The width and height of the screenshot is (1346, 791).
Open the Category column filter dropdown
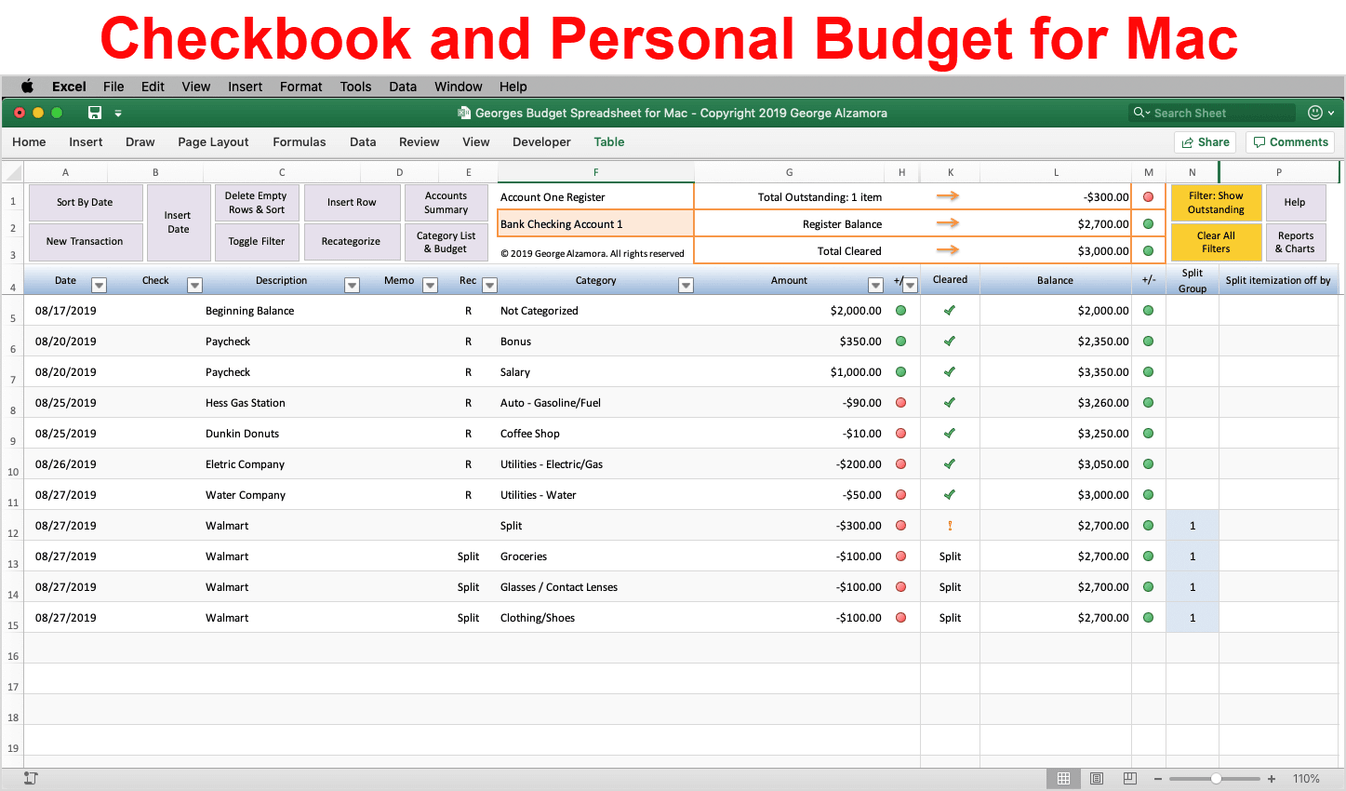(686, 285)
